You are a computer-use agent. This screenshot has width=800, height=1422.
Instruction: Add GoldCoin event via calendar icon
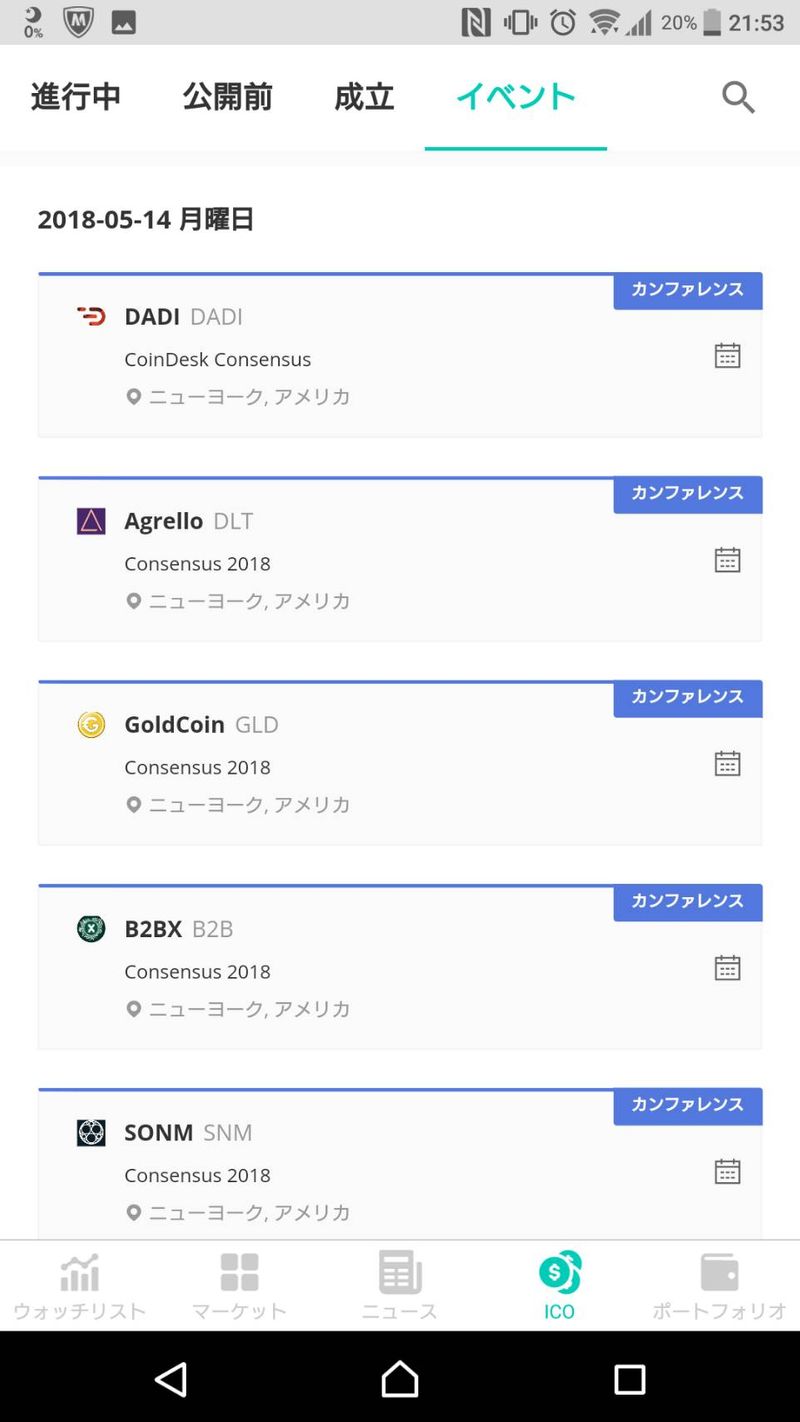(727, 764)
